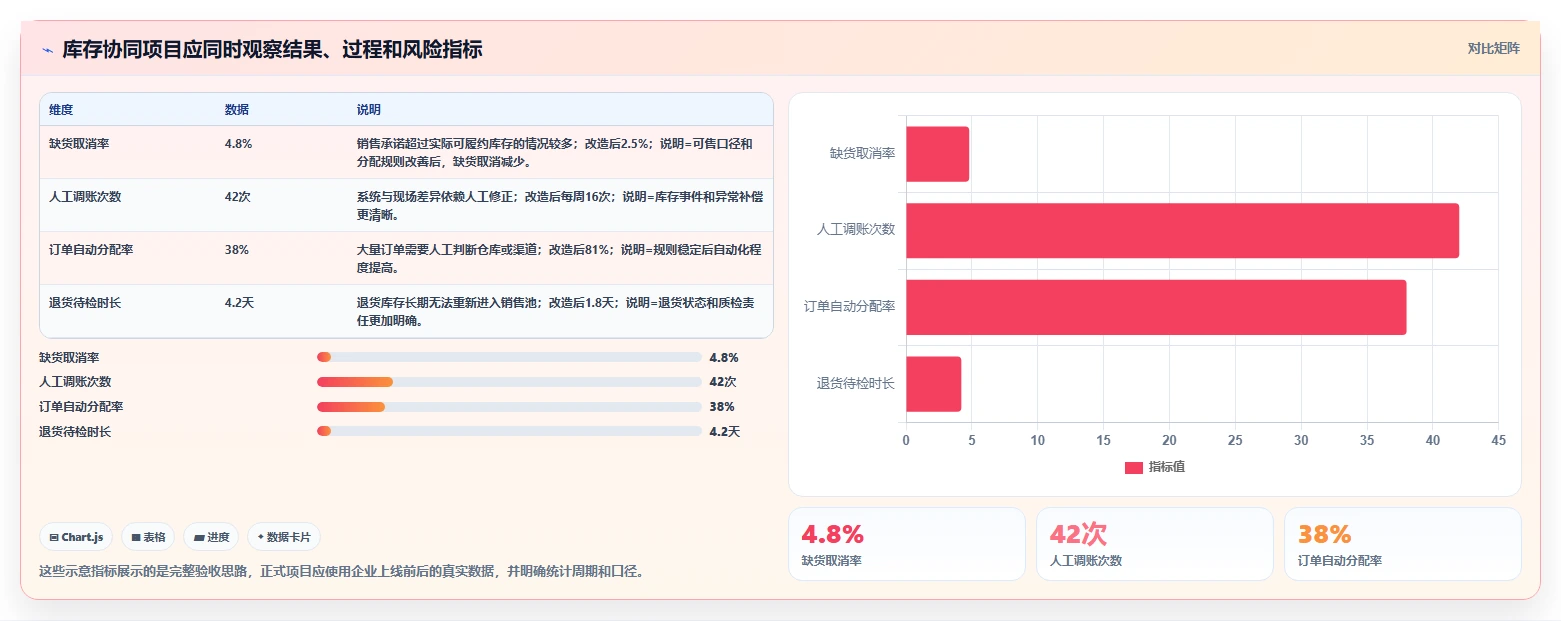
Task: Click the 4.2天 table cell
Action: (239, 303)
